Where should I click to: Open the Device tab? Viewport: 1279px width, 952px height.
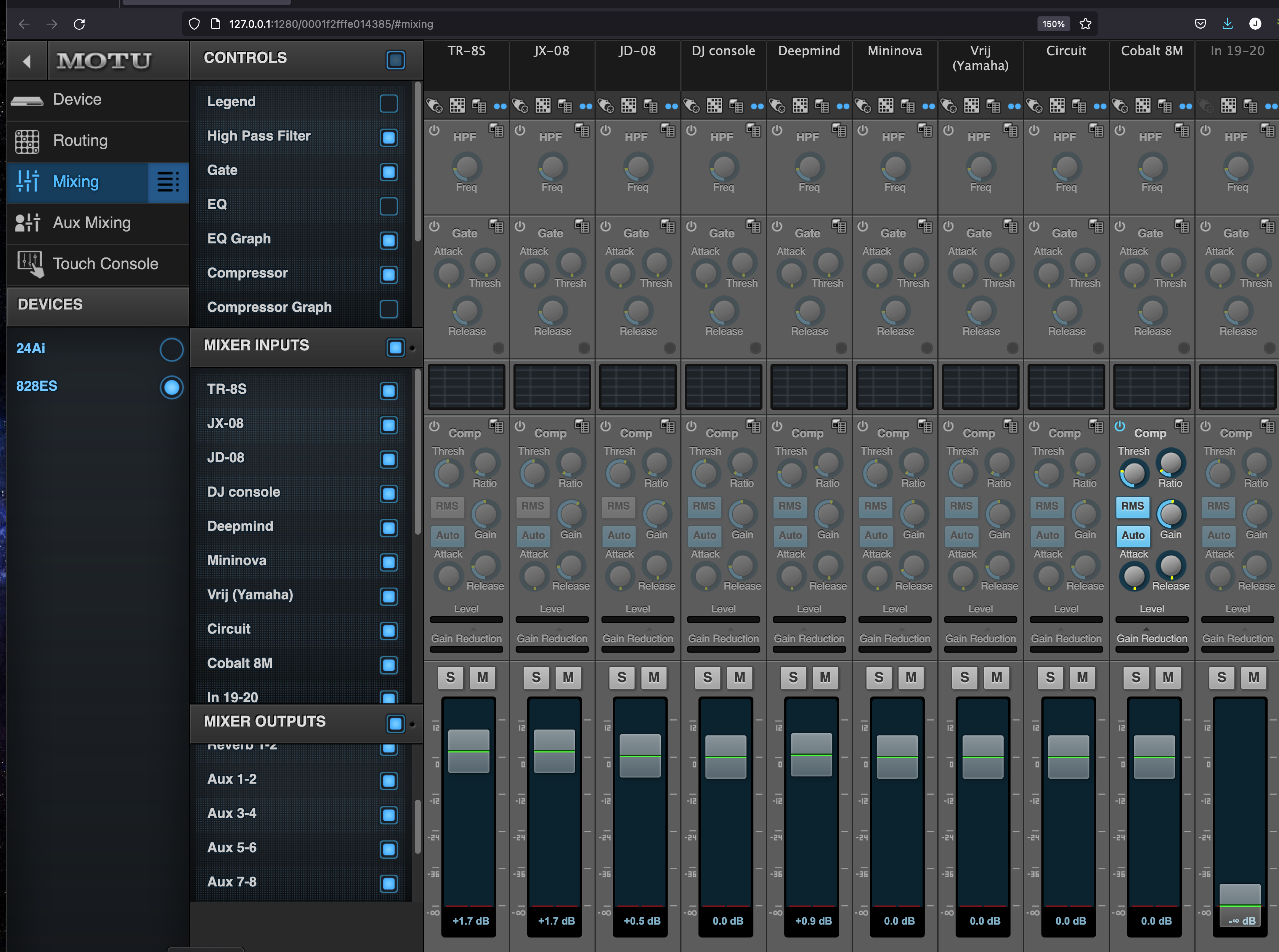pyautogui.click(x=98, y=100)
